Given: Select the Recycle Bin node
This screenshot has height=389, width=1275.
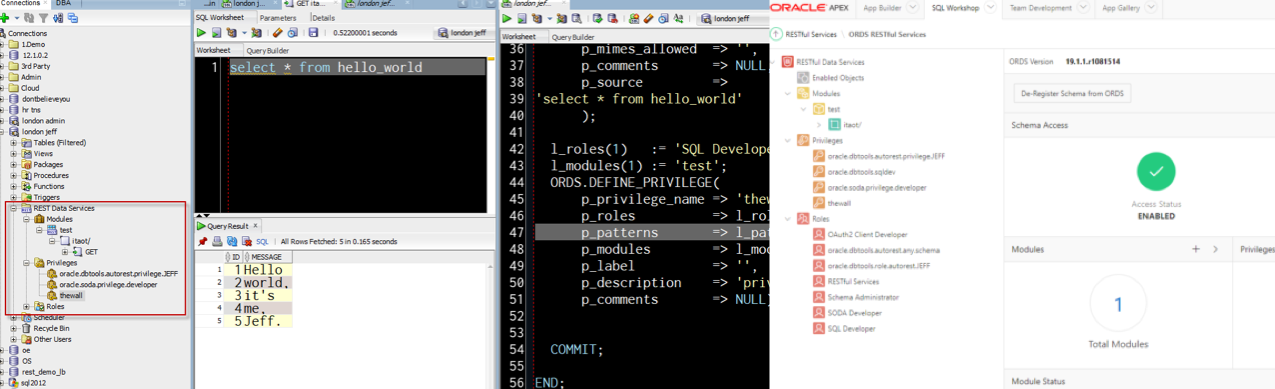Looking at the screenshot, I should [x=51, y=328].
